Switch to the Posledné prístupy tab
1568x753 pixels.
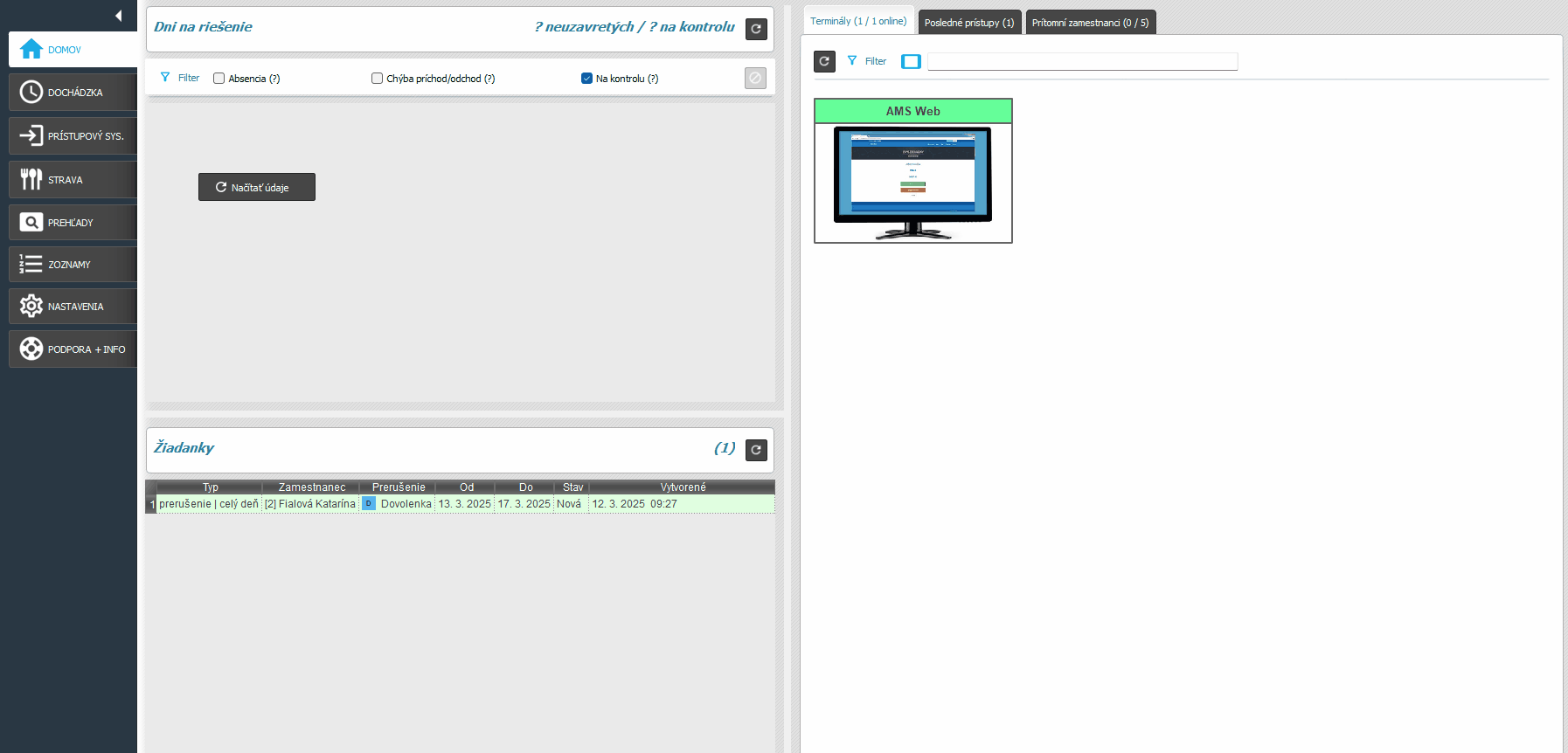[968, 23]
